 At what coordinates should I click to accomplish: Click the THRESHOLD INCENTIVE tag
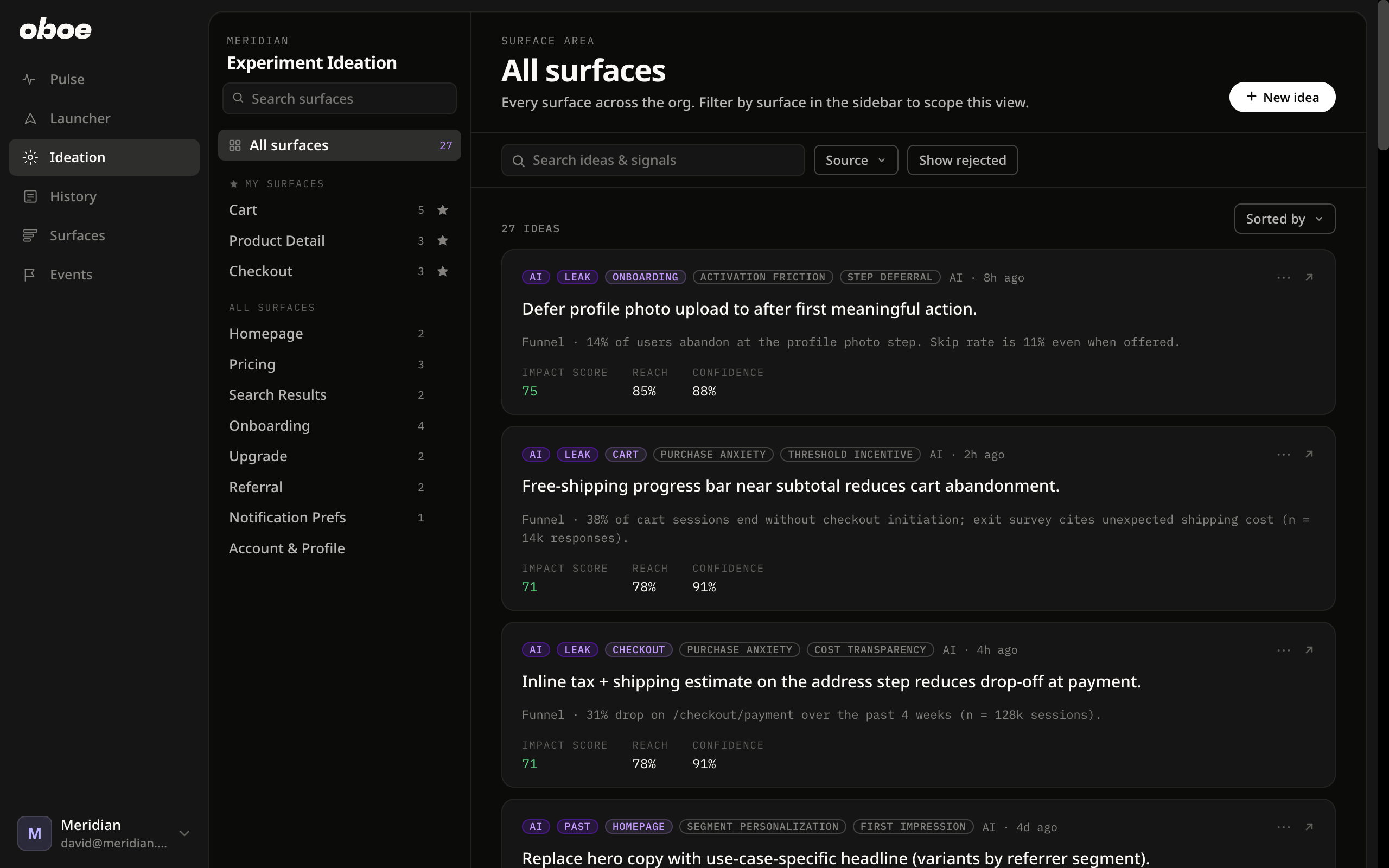[x=850, y=455]
